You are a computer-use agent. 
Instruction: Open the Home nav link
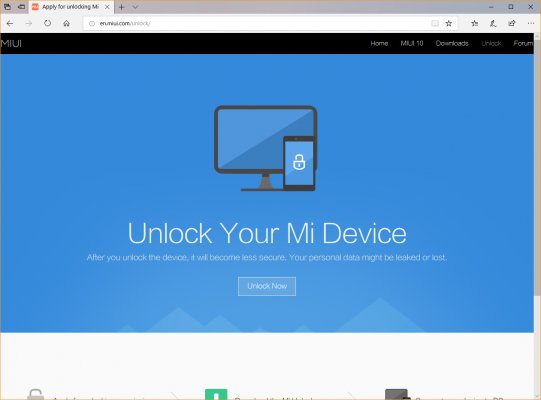pos(379,43)
